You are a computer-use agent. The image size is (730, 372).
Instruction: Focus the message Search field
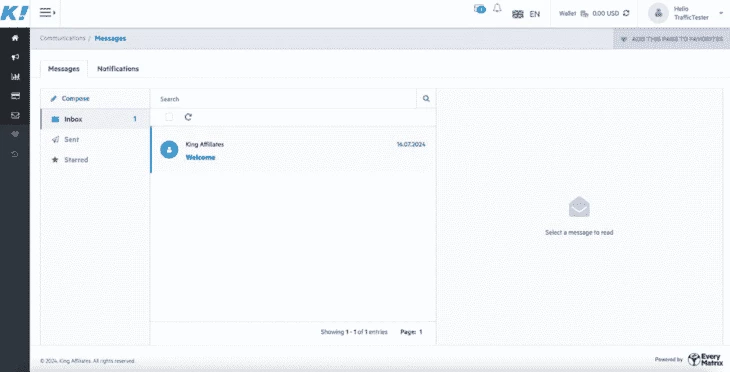[283, 99]
